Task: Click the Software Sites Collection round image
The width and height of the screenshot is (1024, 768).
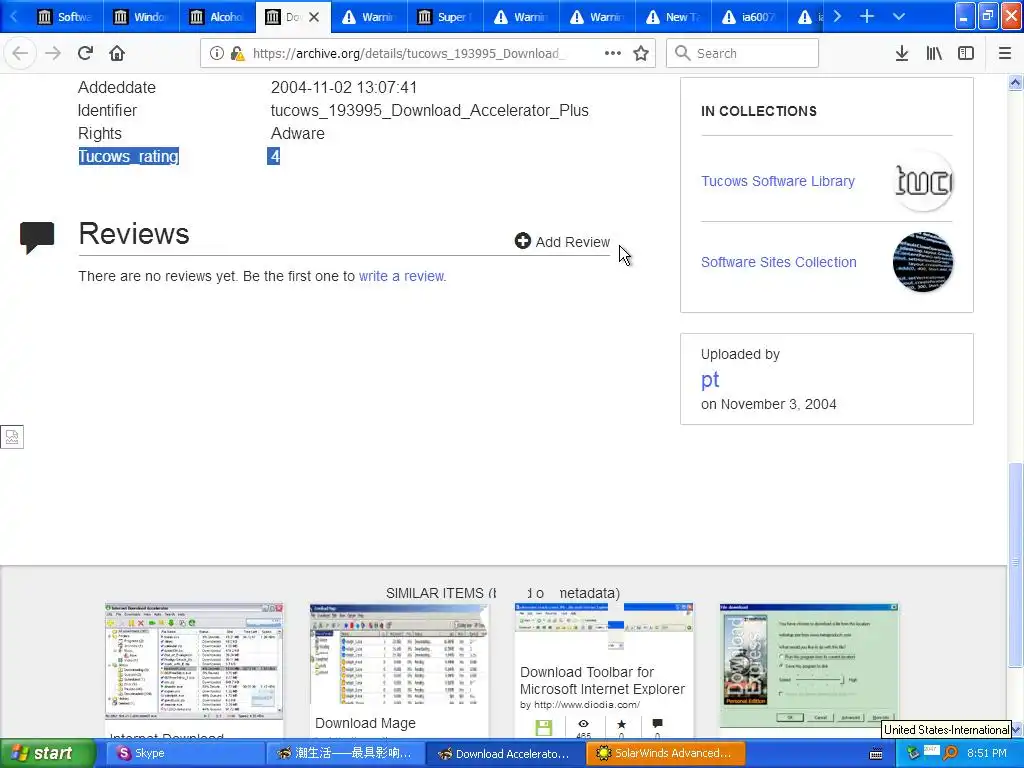Action: click(923, 262)
